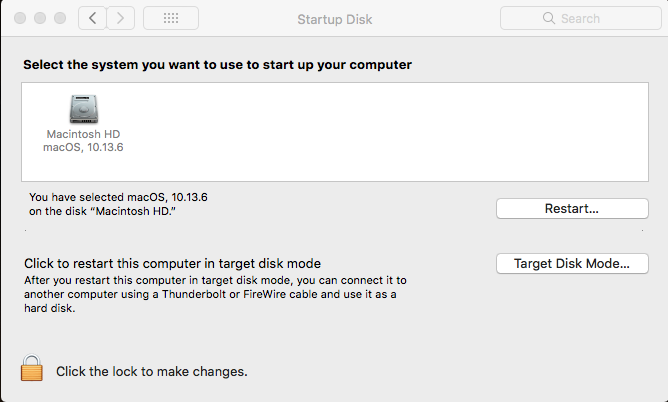Select the Macintosh HD name label
Image resolution: width=668 pixels, height=402 pixels.
pyautogui.click(x=84, y=134)
